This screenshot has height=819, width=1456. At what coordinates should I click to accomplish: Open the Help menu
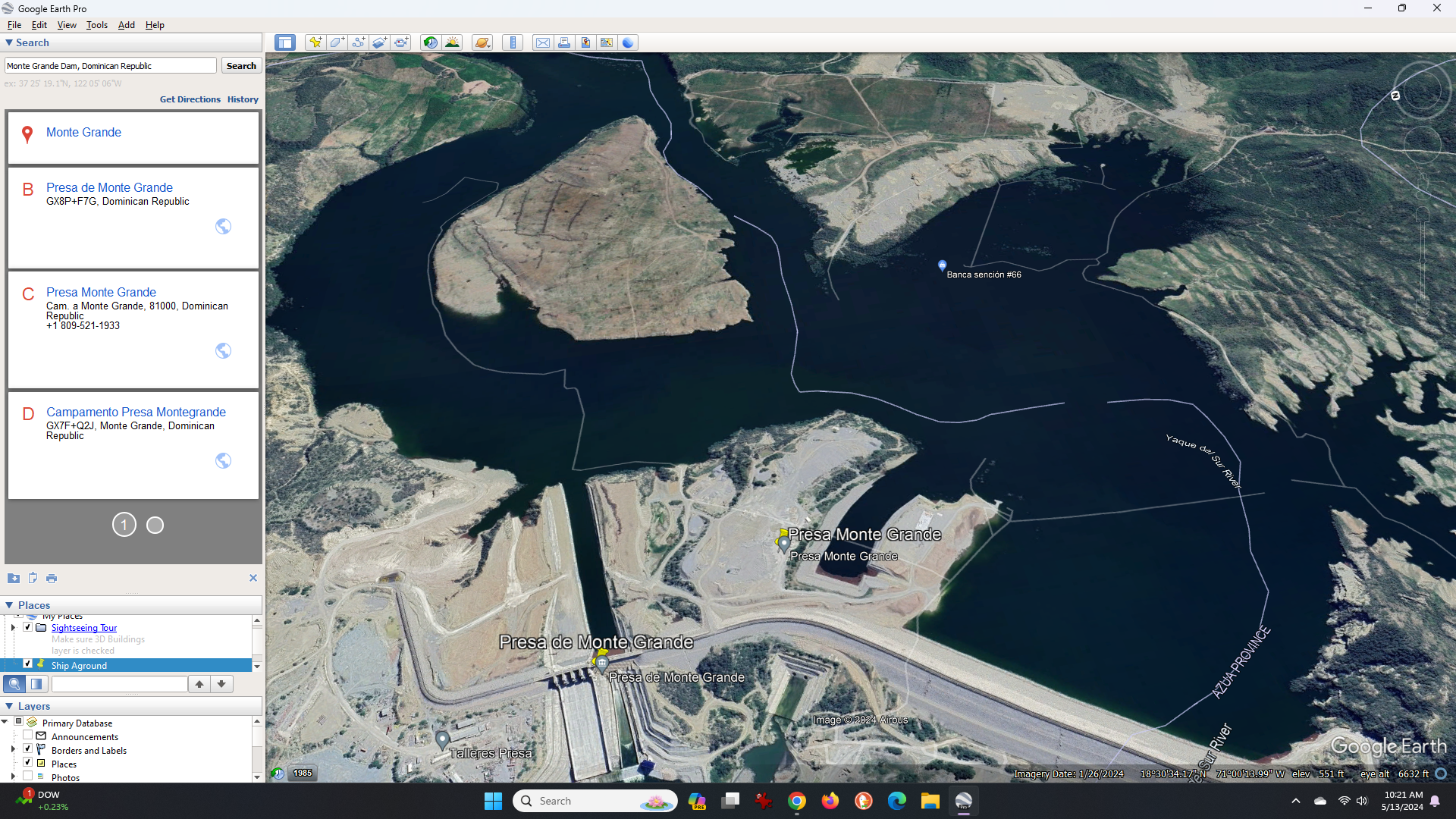pyautogui.click(x=155, y=25)
